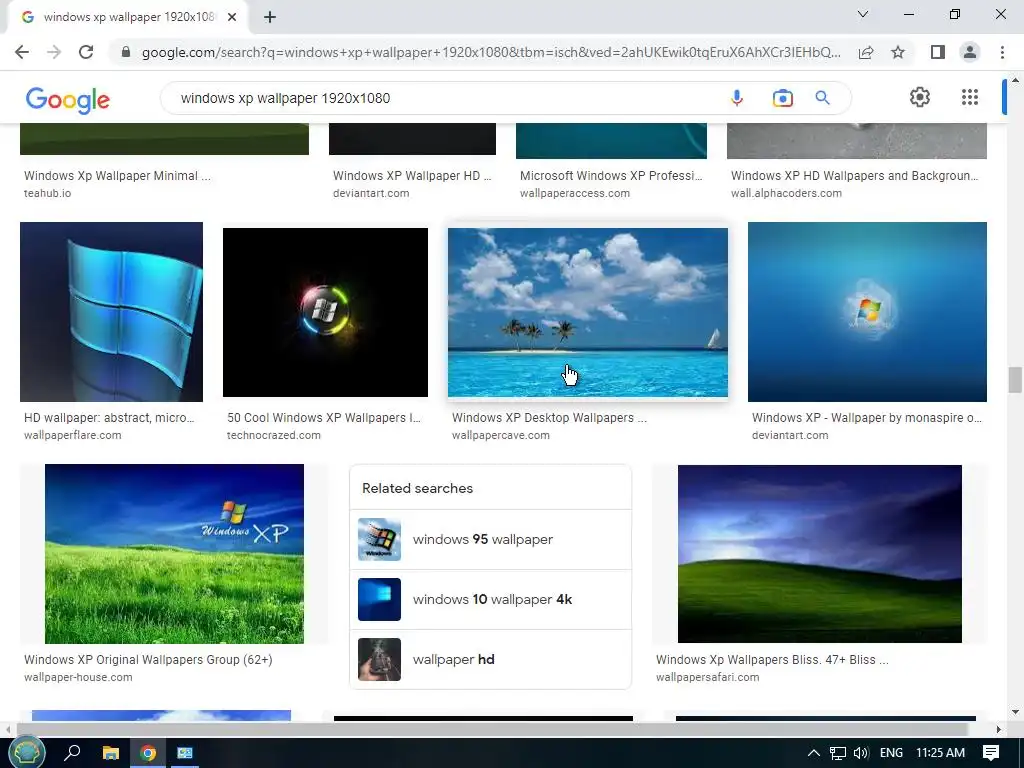This screenshot has height=768, width=1024.
Task: Click 'wall.alphacoders.com' source text
Action: (x=786, y=193)
